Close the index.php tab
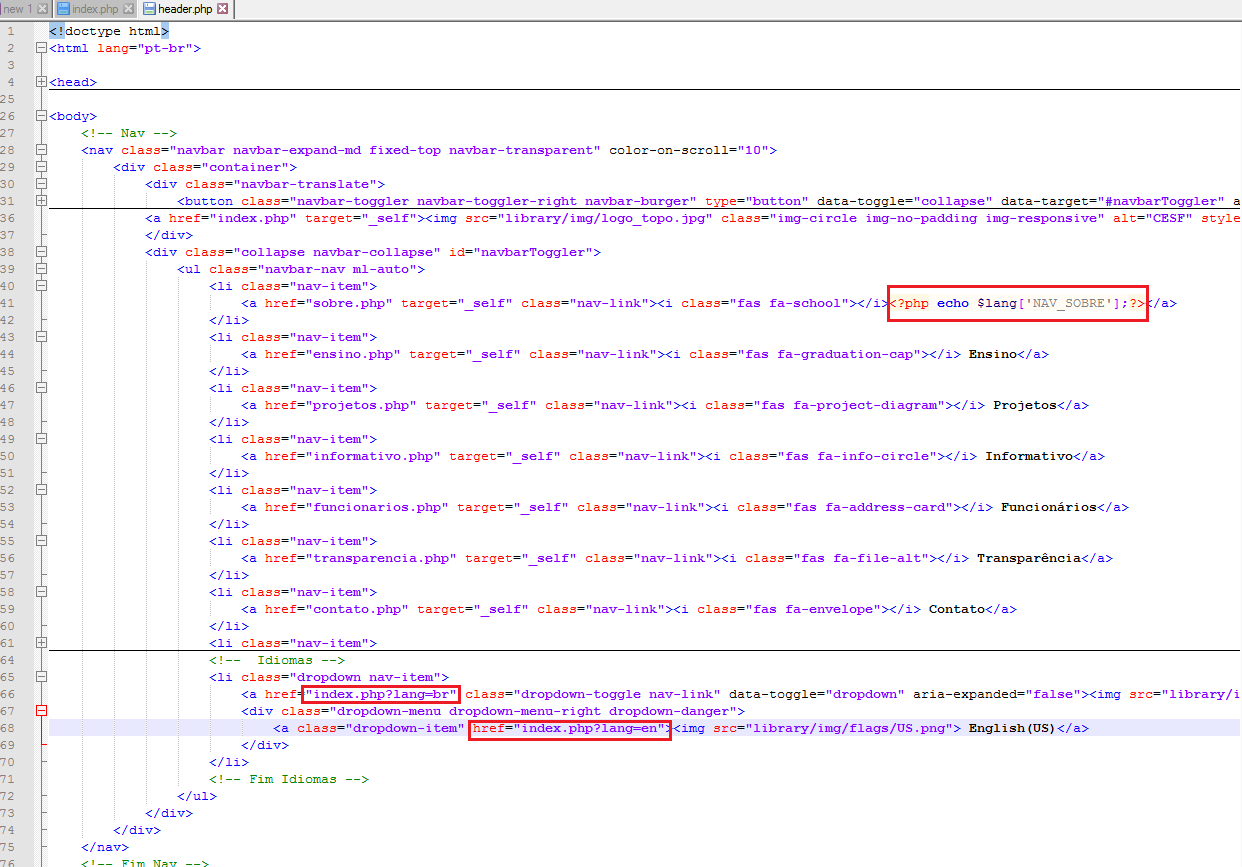 coord(128,9)
